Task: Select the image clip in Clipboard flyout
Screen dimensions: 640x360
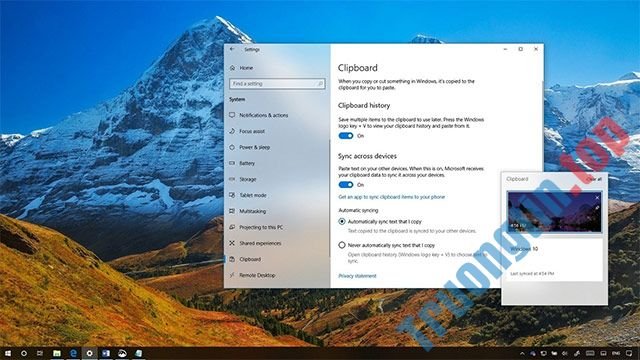Action: pyautogui.click(x=554, y=212)
